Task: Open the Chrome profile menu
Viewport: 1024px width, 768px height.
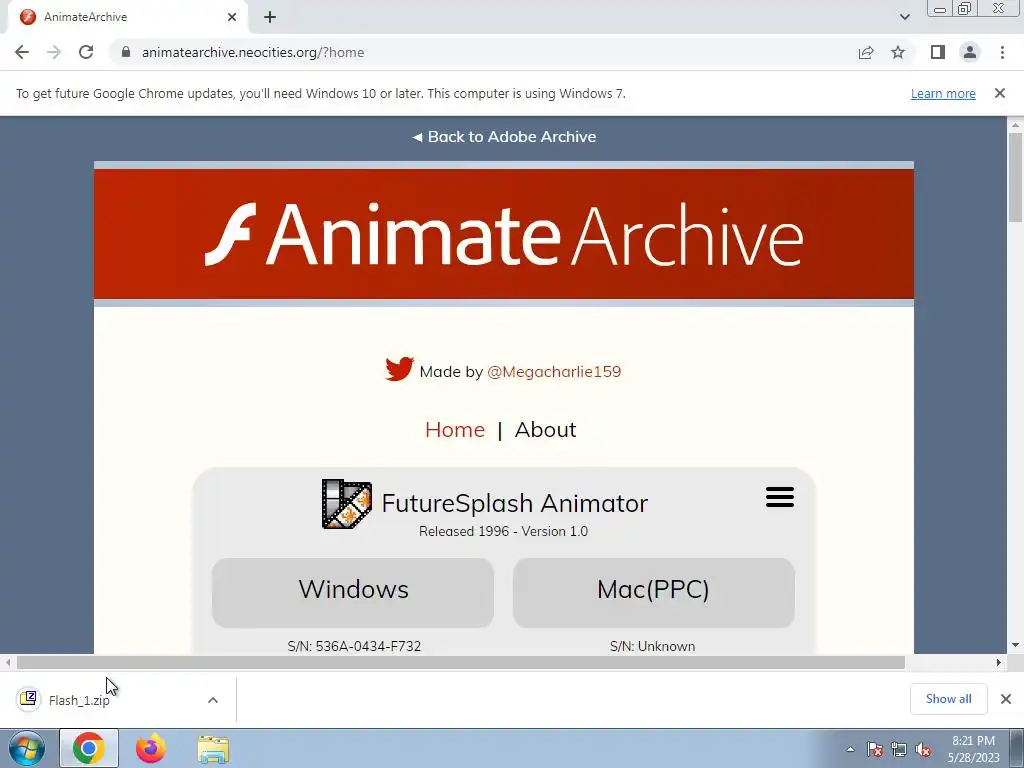Action: point(970,52)
